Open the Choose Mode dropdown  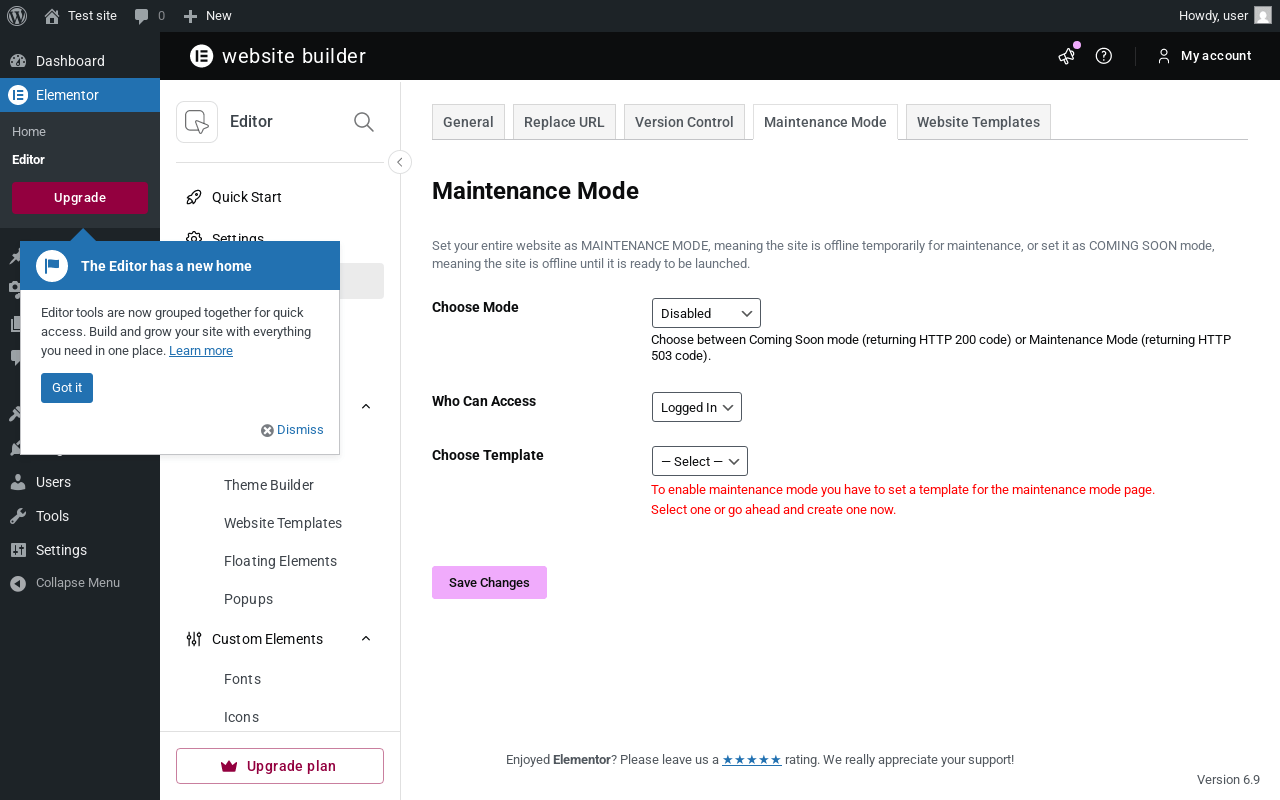(x=706, y=313)
